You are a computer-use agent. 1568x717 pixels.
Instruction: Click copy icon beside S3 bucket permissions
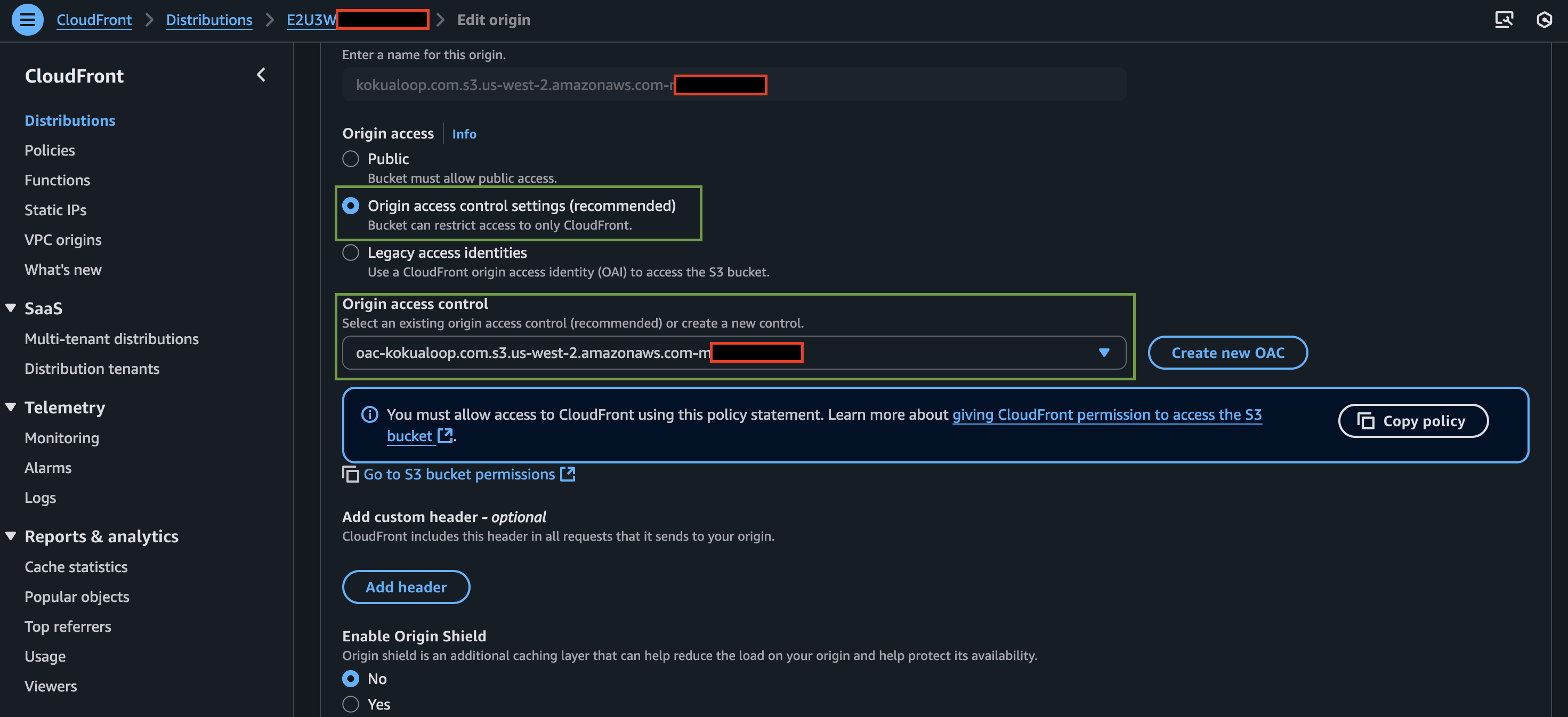pos(351,474)
